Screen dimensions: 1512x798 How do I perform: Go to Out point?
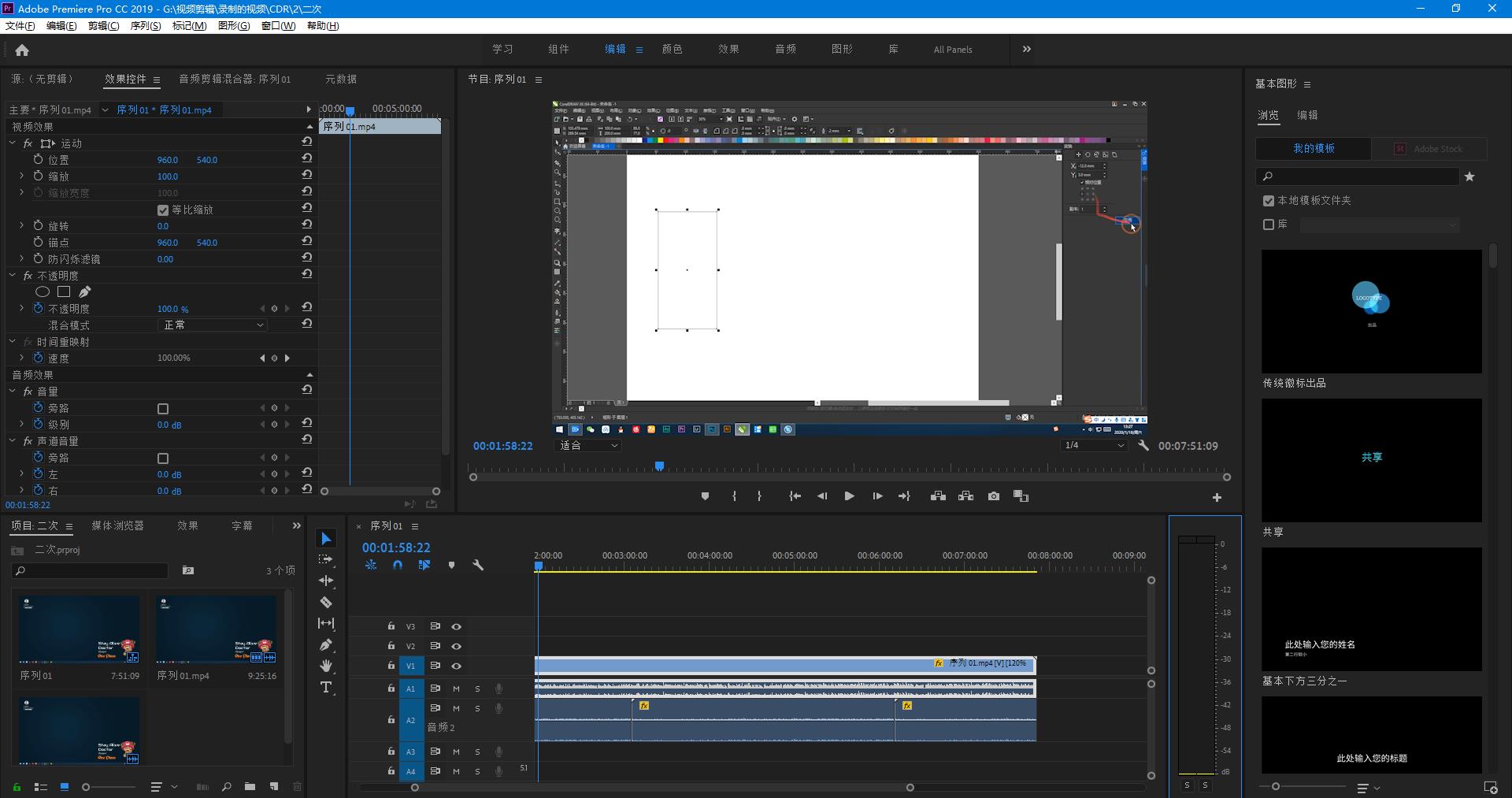click(x=904, y=496)
